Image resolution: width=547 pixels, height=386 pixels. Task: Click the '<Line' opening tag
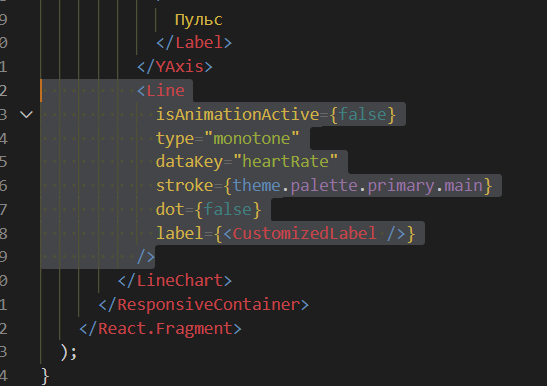[x=161, y=91]
